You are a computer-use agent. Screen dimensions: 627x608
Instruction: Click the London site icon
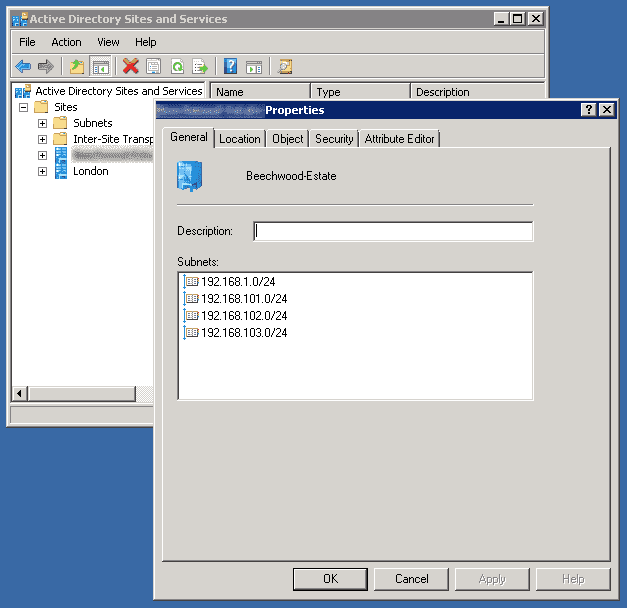[x=61, y=171]
